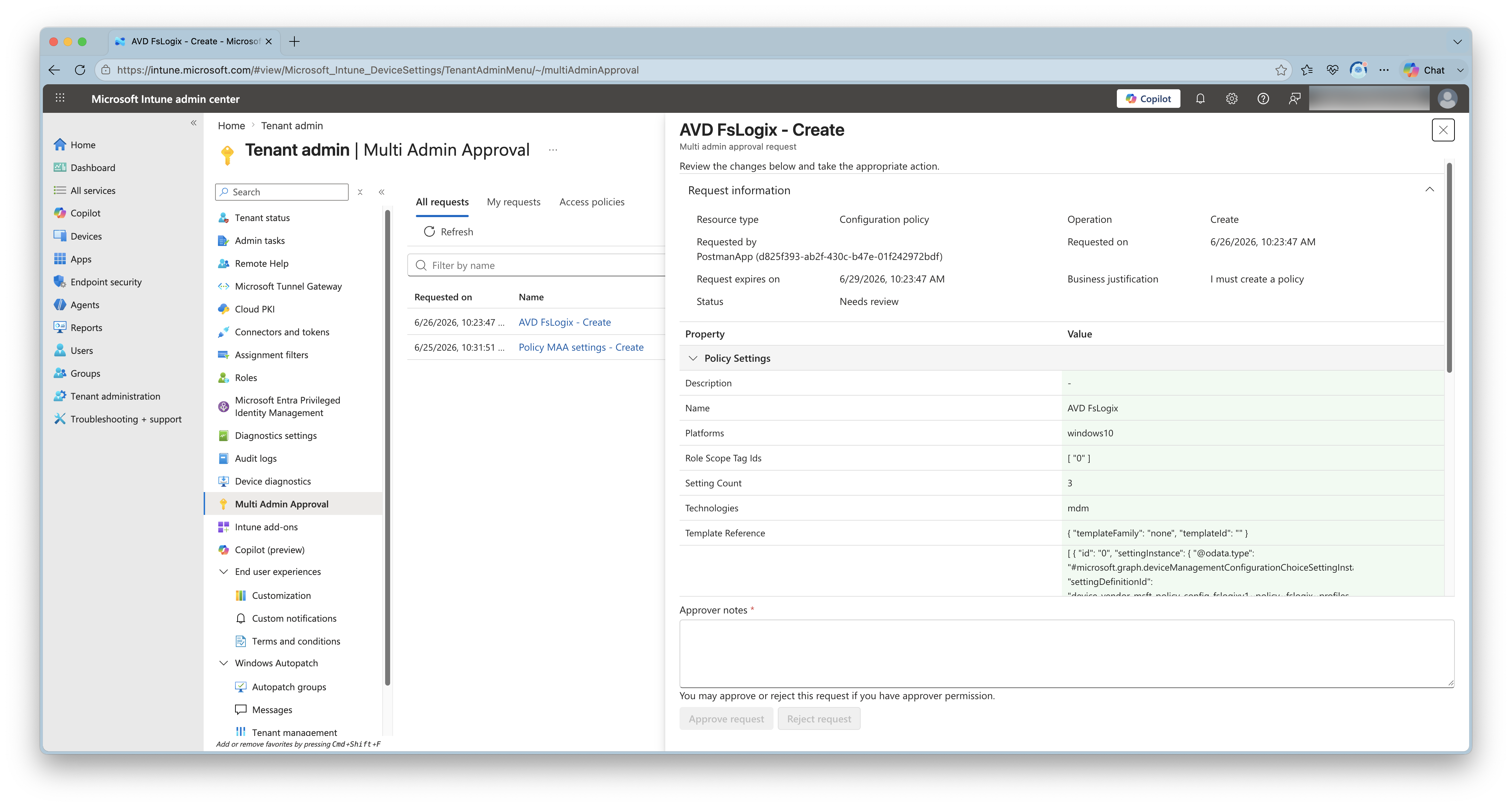The width and height of the screenshot is (1512, 807).
Task: Open a new browser tab
Action: (295, 42)
